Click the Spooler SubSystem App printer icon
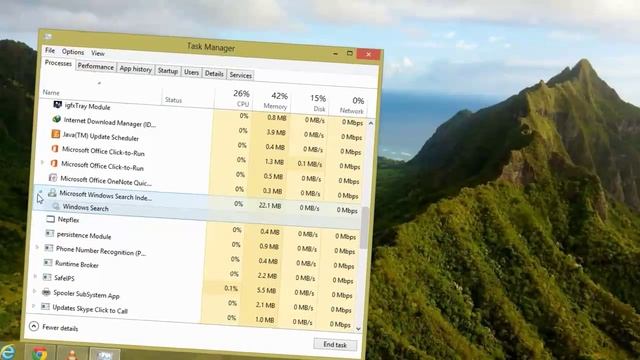This screenshot has width=640, height=360. 46,292
